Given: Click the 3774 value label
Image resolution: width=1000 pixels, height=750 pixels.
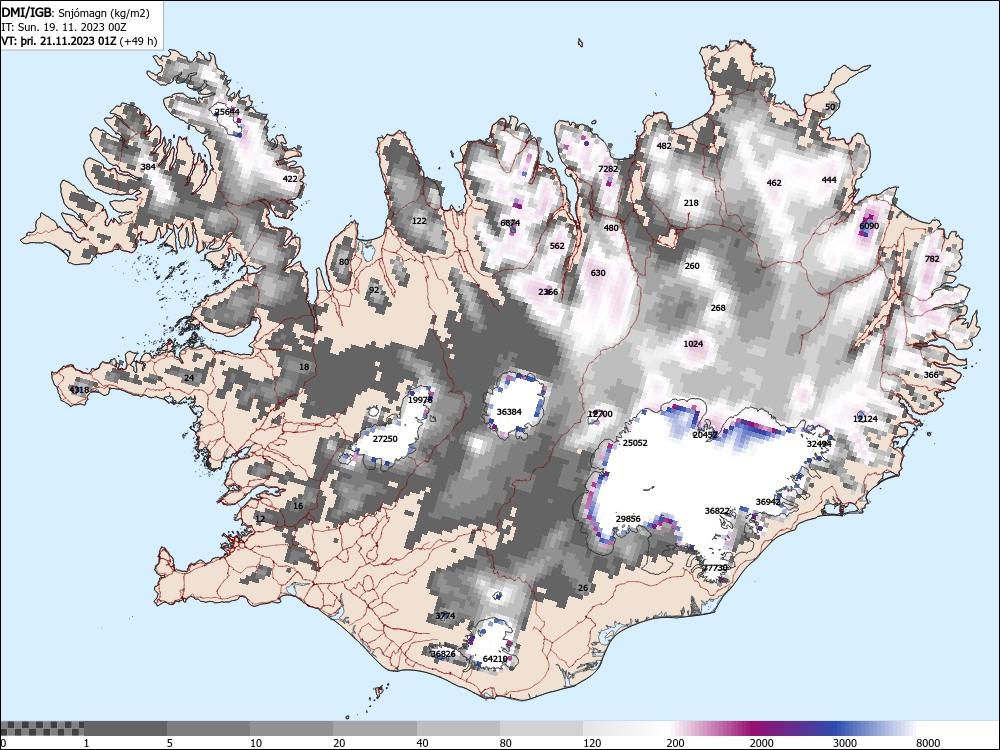Looking at the screenshot, I should [x=445, y=615].
